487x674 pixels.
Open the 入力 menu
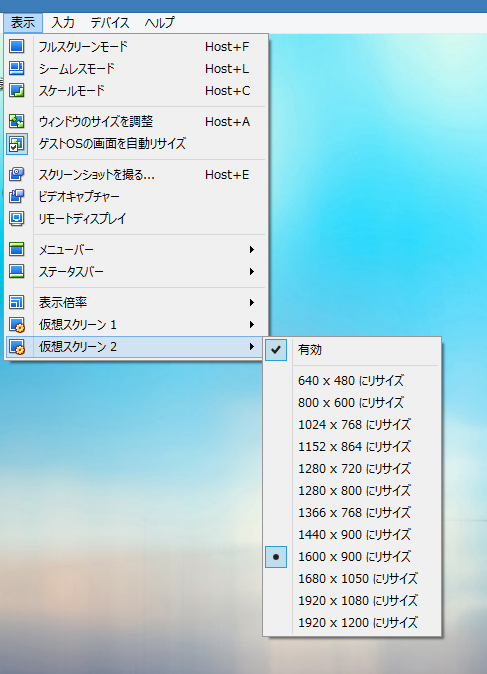(63, 22)
